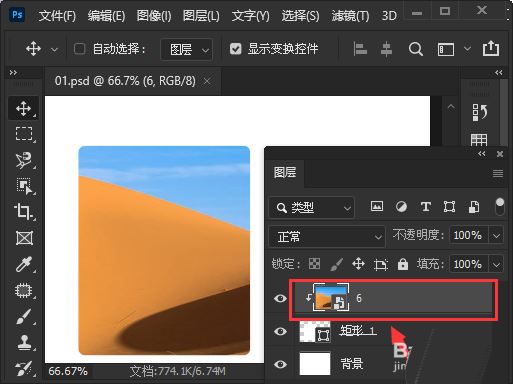
Task: Select the Object Selection tool
Action: tap(24, 186)
